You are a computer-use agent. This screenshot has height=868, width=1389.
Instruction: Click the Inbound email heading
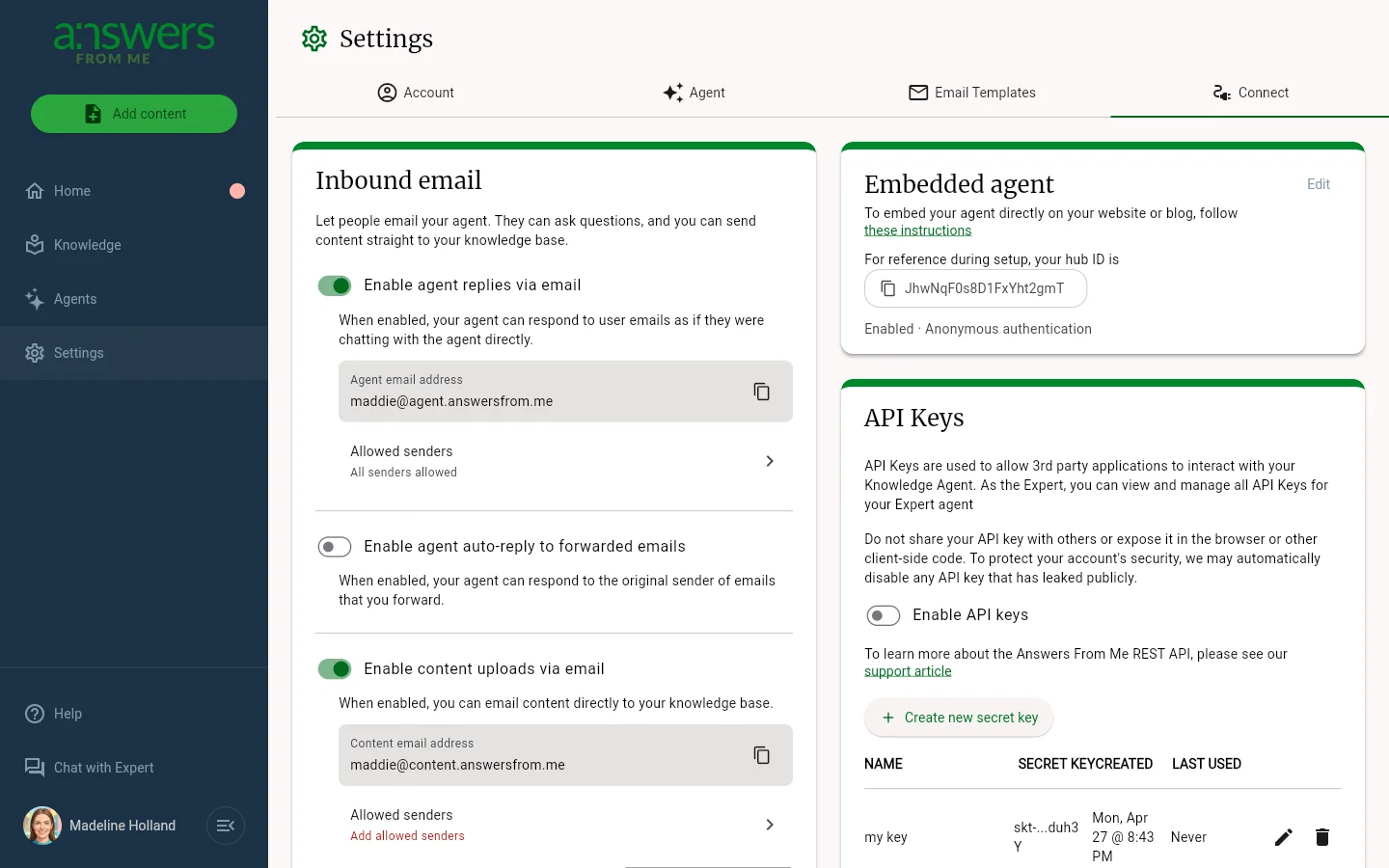pyautogui.click(x=398, y=180)
